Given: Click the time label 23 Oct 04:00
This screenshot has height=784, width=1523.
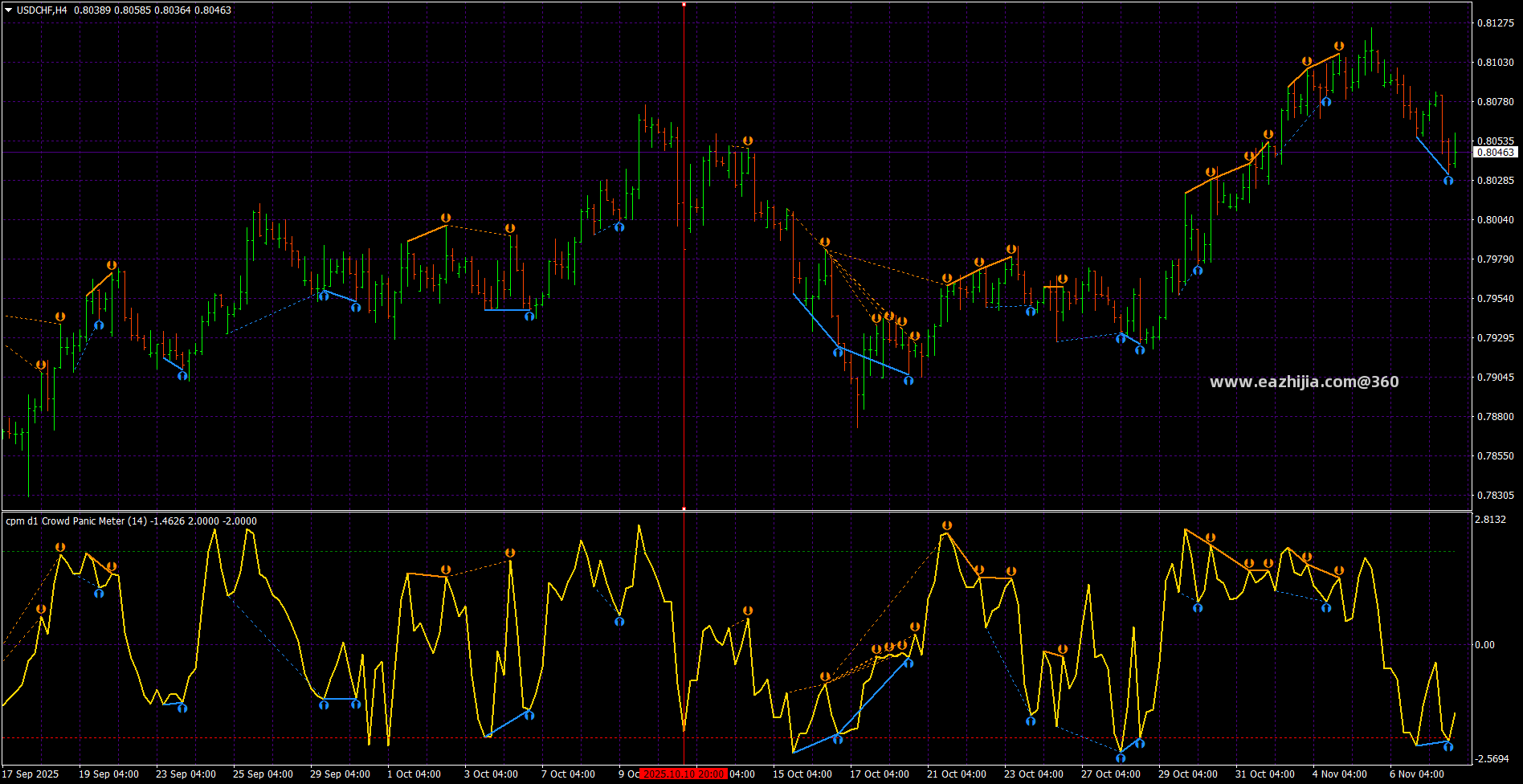Looking at the screenshot, I should 1034,774.
